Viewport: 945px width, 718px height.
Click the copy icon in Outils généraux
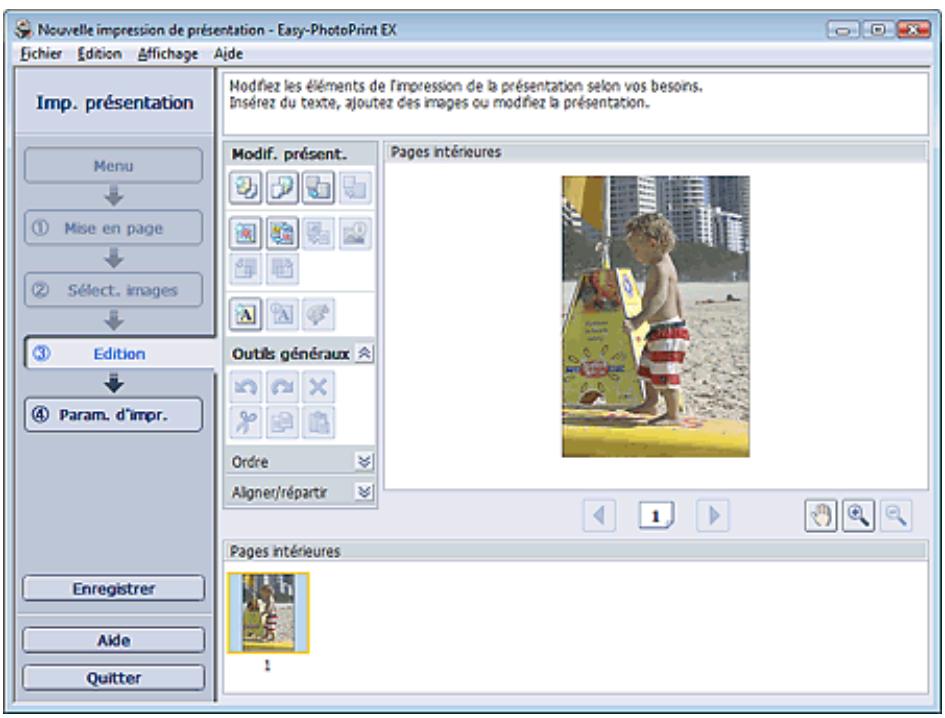pos(282,422)
